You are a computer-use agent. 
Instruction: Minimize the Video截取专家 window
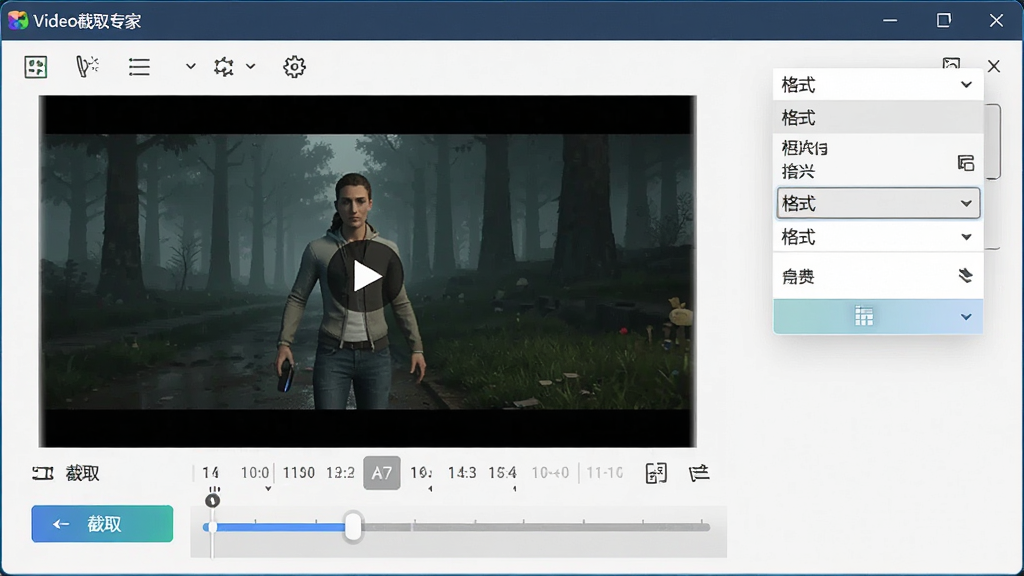coord(890,20)
